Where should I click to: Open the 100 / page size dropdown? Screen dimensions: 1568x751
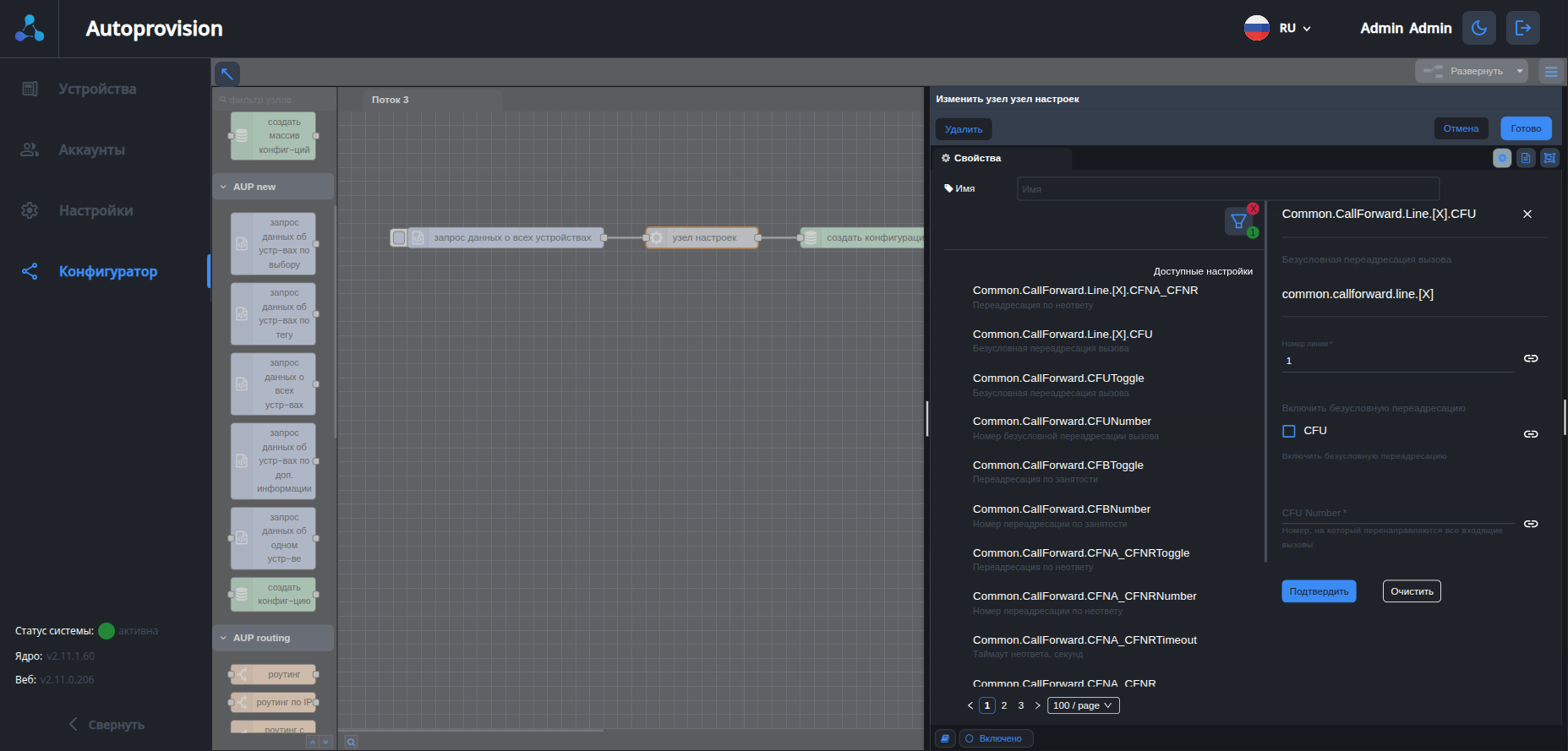(x=1083, y=705)
